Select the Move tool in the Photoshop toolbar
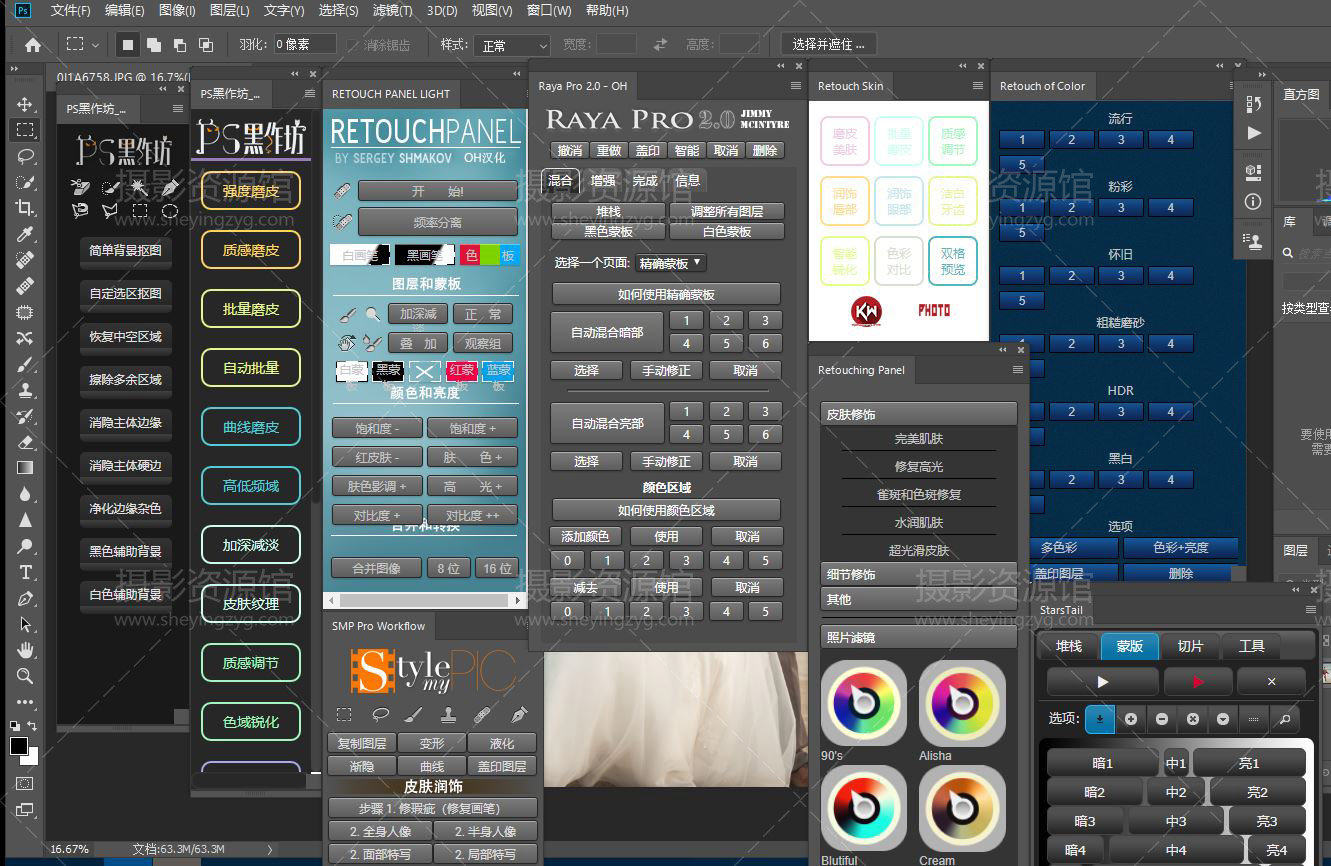The image size is (1331, 866). (x=25, y=104)
